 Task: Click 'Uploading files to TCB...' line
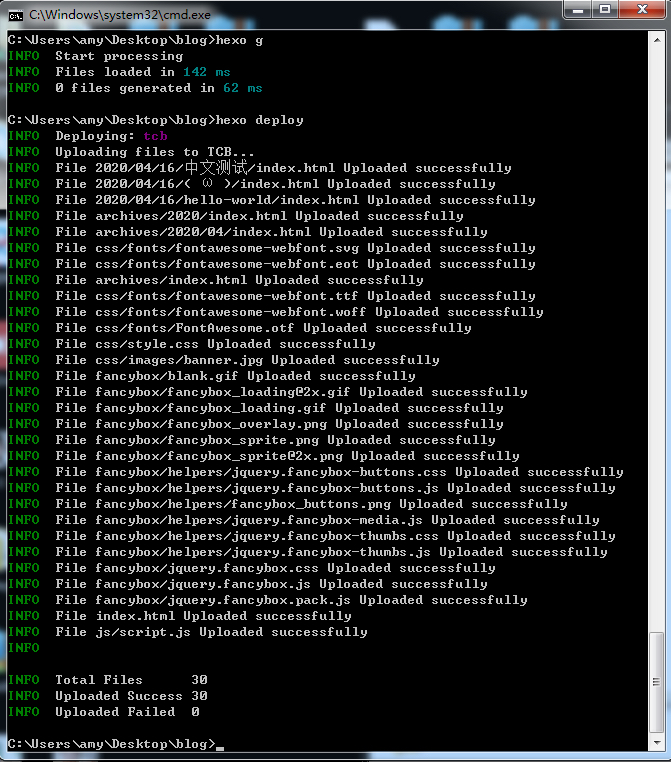131,152
